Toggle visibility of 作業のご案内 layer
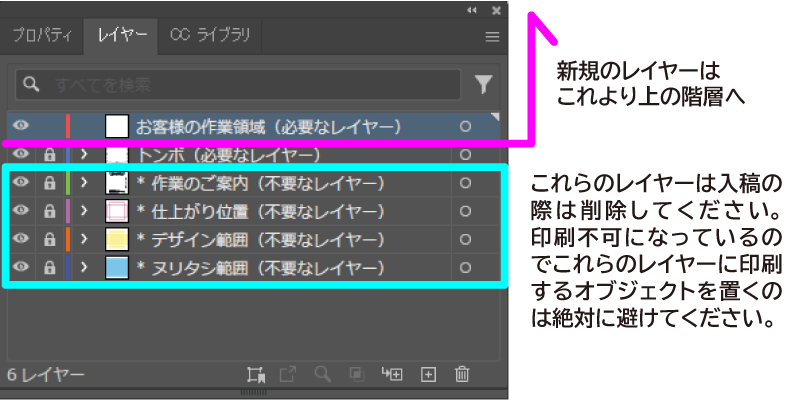 (x=20, y=182)
